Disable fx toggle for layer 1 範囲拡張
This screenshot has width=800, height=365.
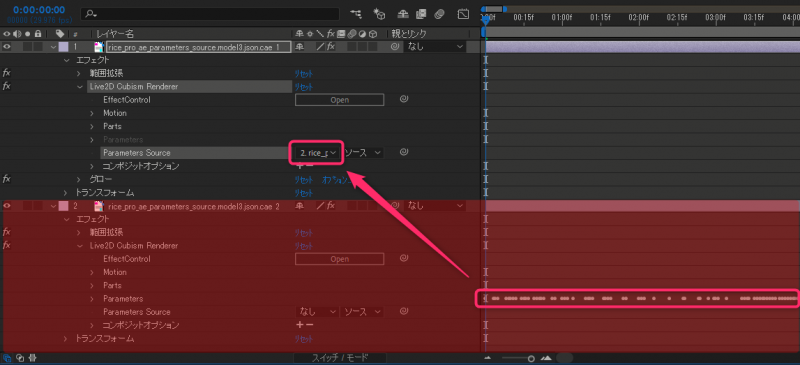[7, 74]
